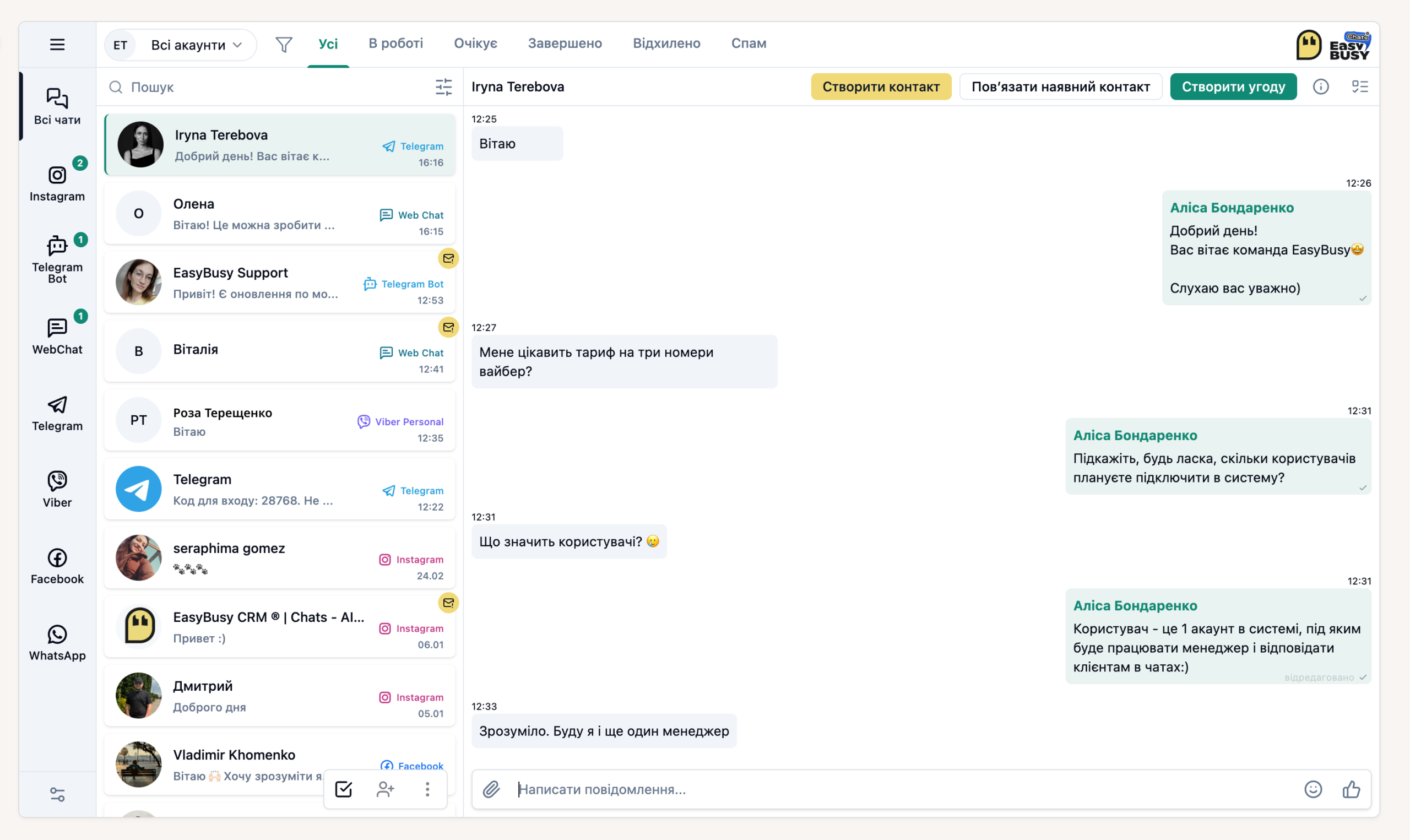Focus the Написати повідомлення input
The width and height of the screenshot is (1410, 840).
pos(905,789)
